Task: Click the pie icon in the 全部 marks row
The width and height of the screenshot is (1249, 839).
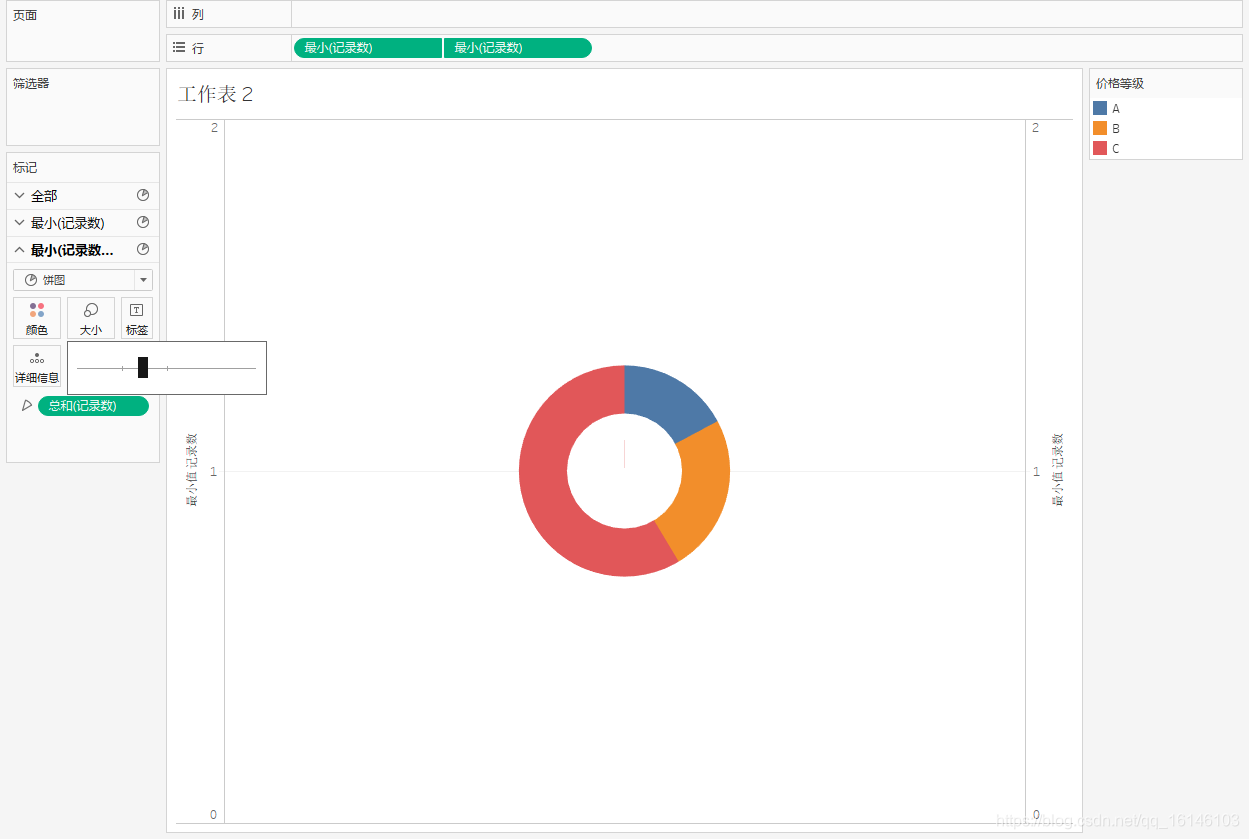Action: (143, 195)
